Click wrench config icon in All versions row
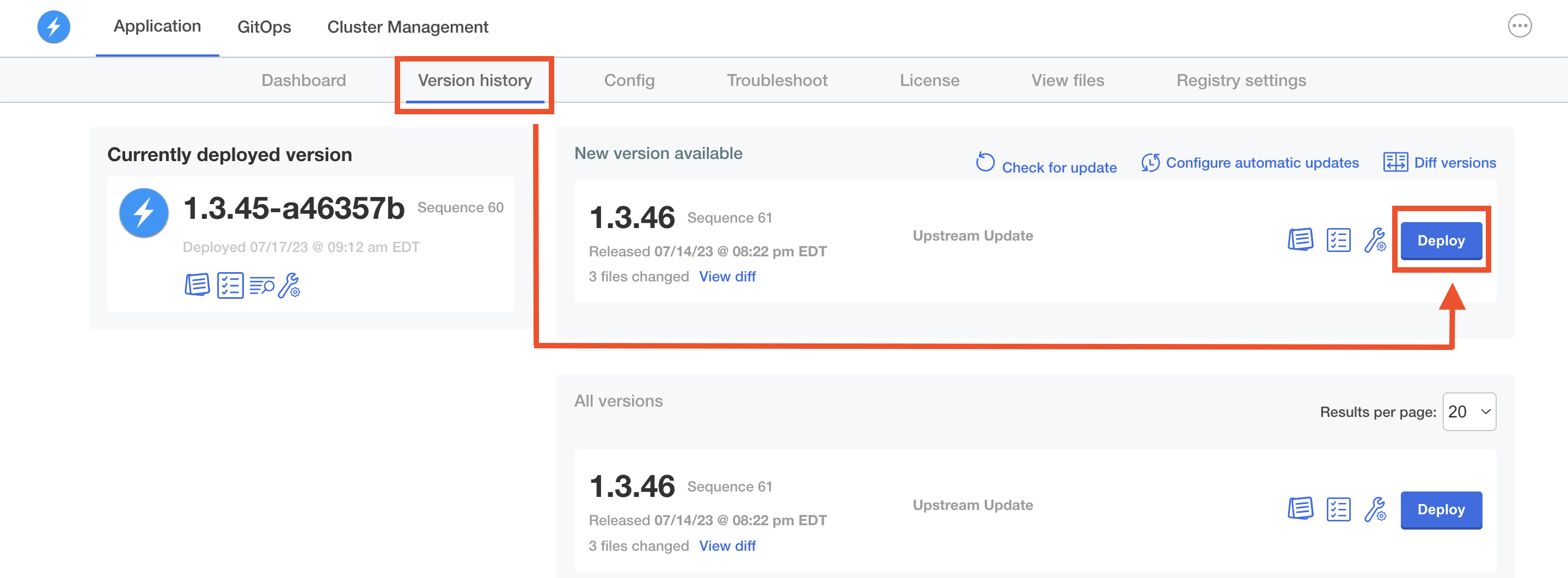This screenshot has width=1568, height=578. pyautogui.click(x=1374, y=509)
